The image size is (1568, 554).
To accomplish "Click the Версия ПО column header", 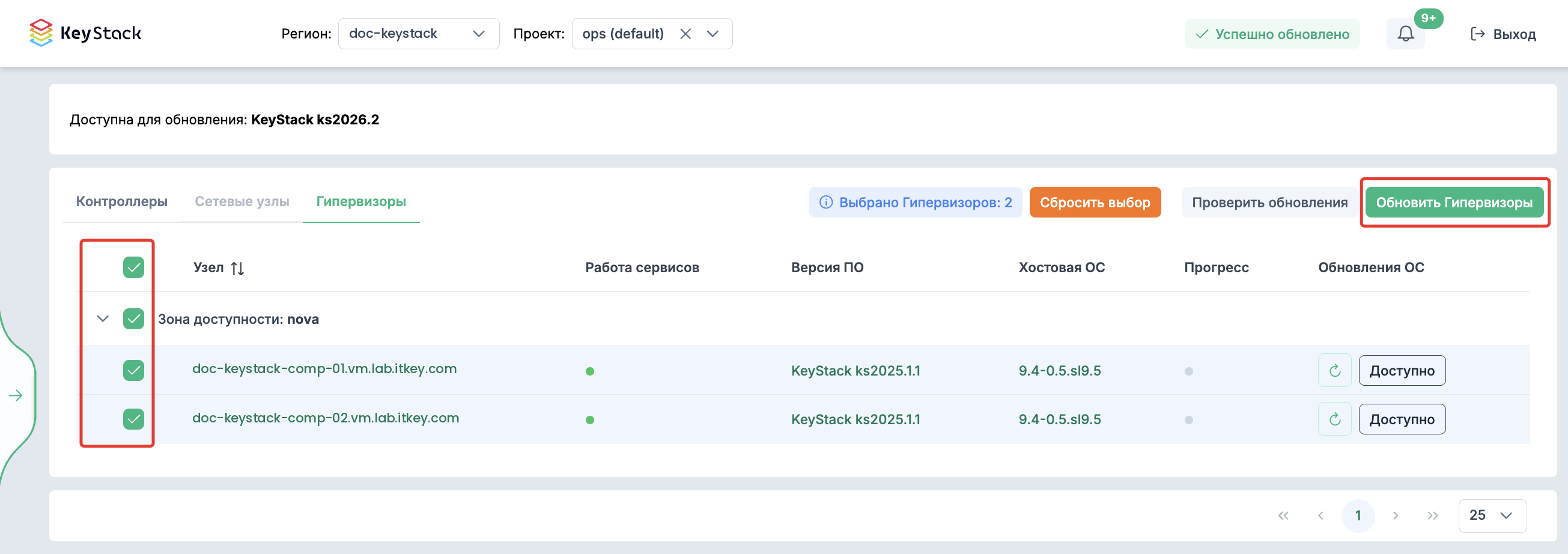I will [x=827, y=268].
